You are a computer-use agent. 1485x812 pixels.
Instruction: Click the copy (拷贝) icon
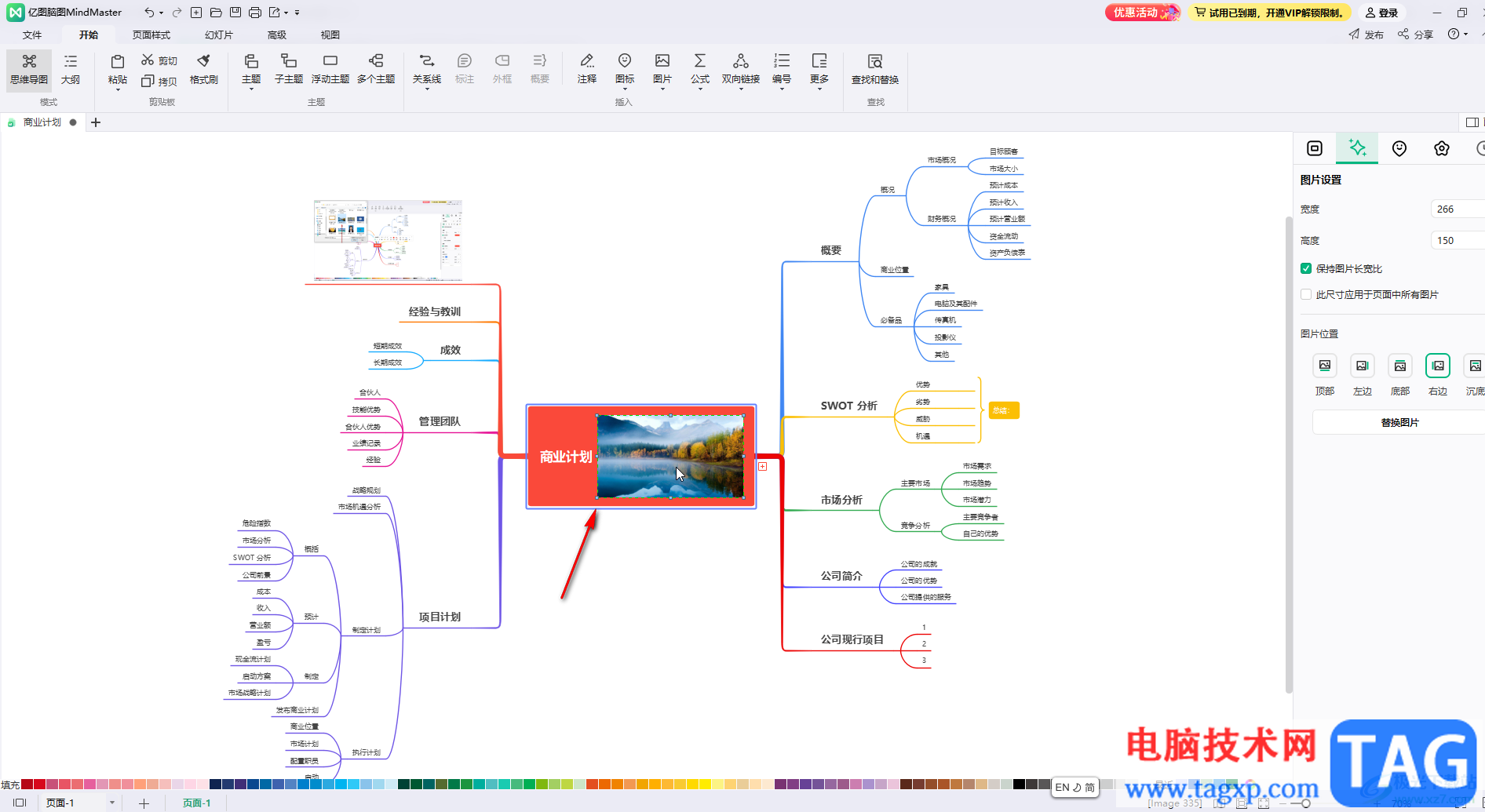pos(148,81)
